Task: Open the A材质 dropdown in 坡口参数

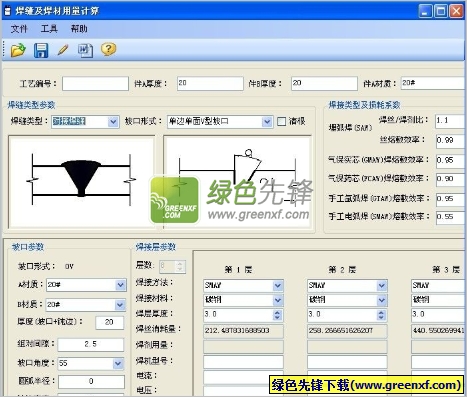Action: (x=120, y=285)
